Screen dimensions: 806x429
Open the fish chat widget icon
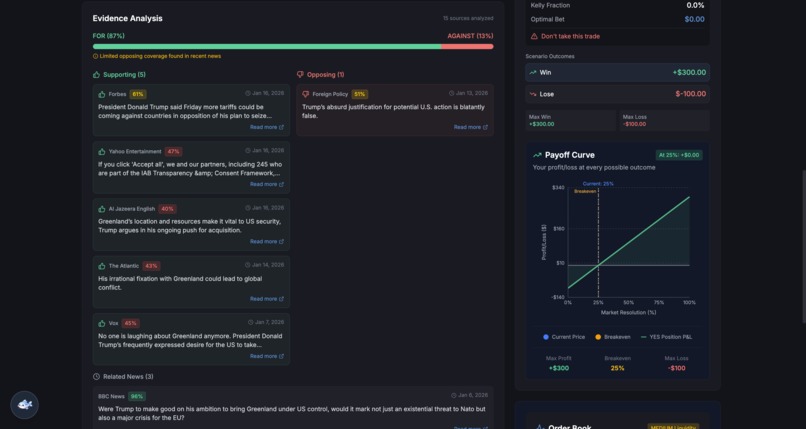pyautogui.click(x=24, y=405)
